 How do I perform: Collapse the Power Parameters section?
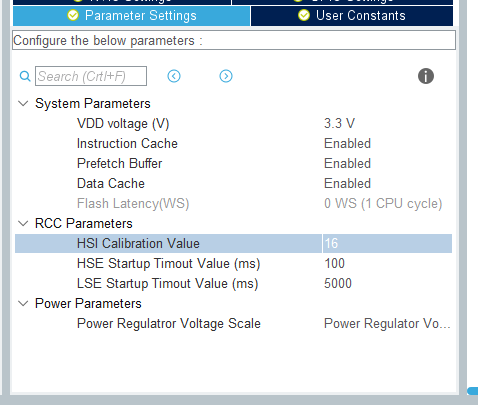tap(23, 303)
